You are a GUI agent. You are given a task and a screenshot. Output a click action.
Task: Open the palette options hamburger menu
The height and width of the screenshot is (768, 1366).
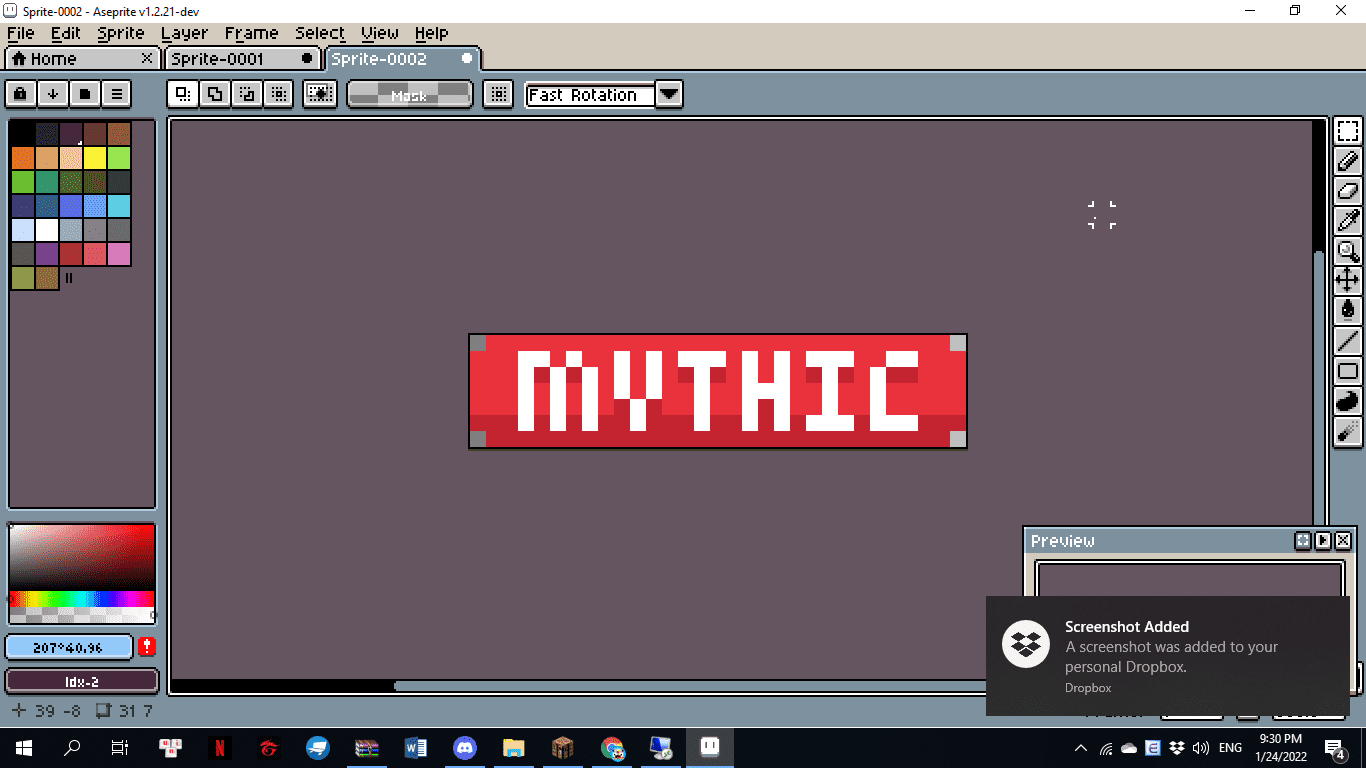click(117, 93)
